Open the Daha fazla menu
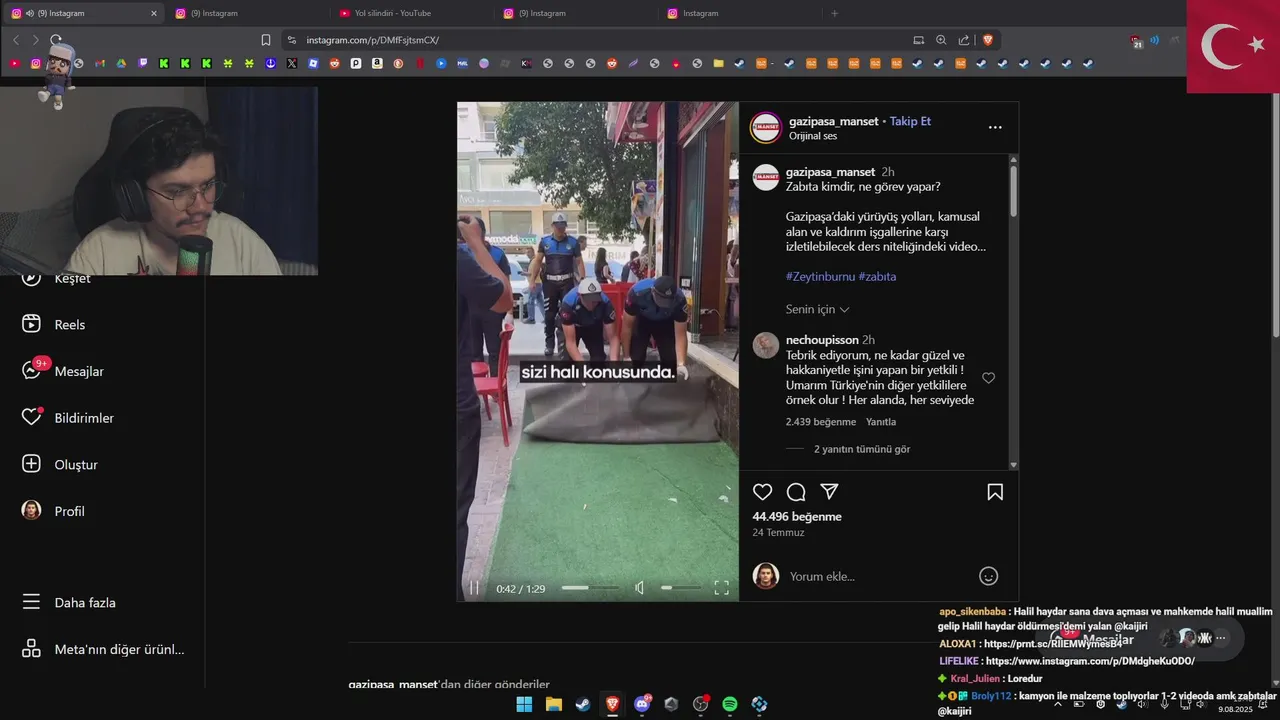The height and width of the screenshot is (720, 1280). (x=69, y=603)
